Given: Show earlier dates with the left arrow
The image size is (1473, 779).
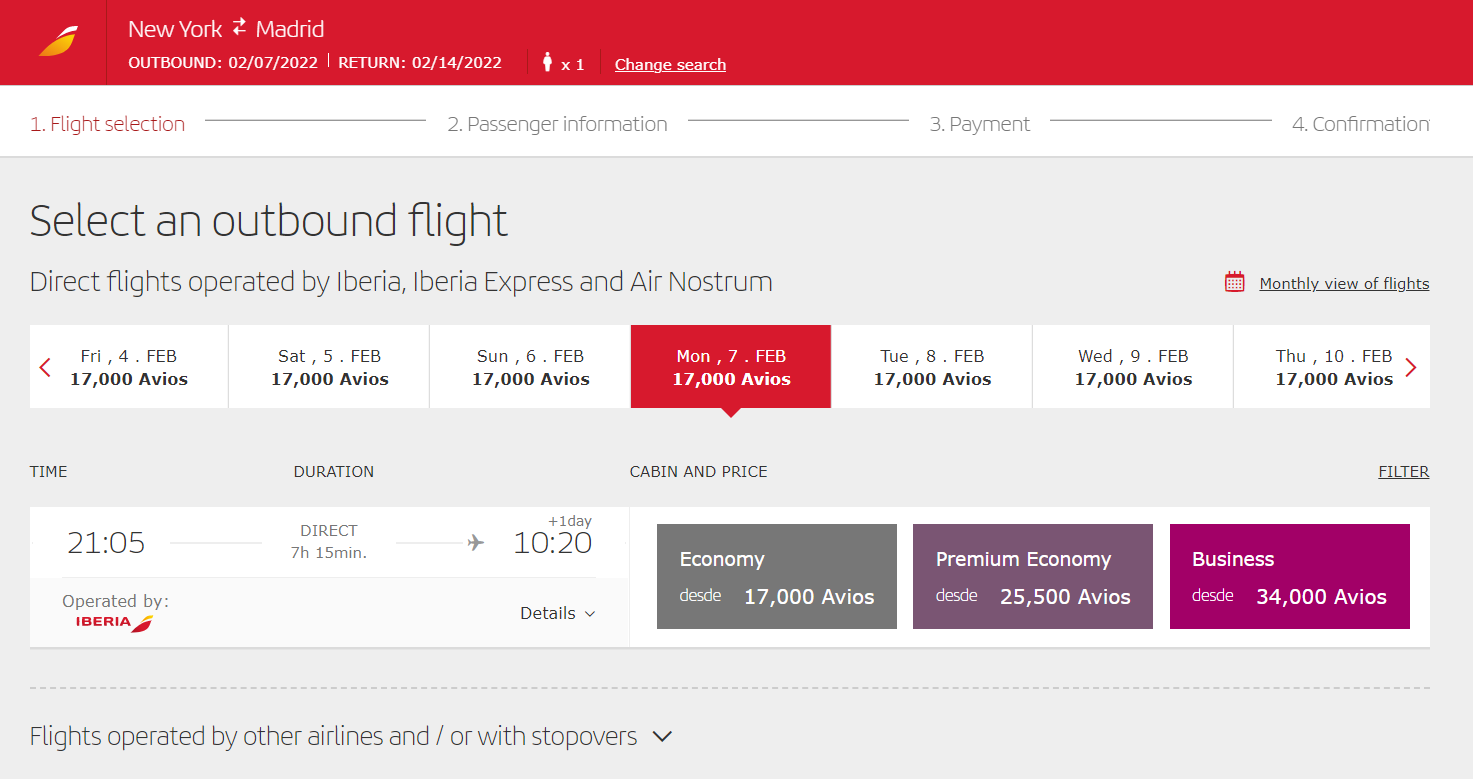Looking at the screenshot, I should pyautogui.click(x=45, y=367).
